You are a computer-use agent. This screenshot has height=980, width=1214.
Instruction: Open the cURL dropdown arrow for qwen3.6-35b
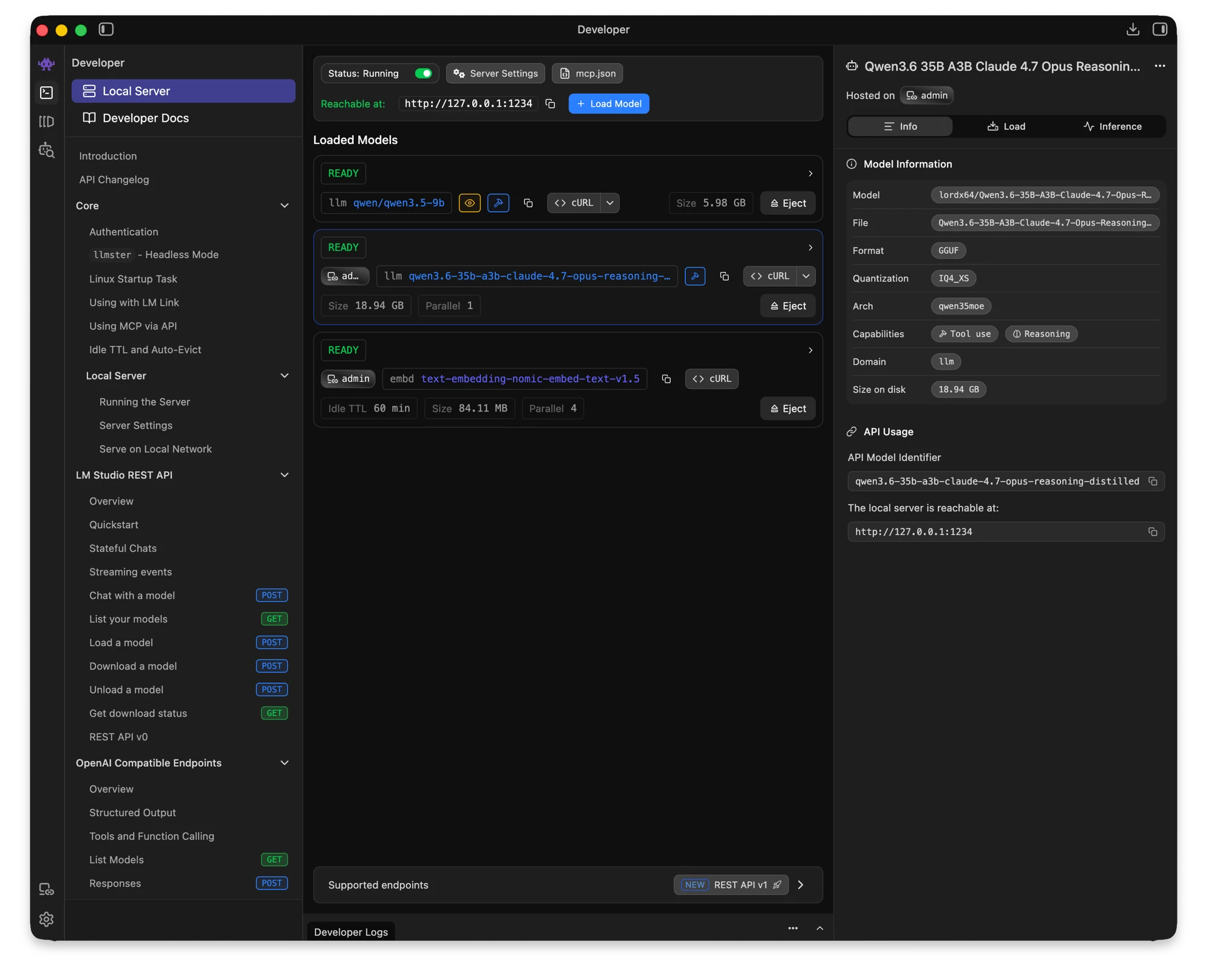pos(806,276)
